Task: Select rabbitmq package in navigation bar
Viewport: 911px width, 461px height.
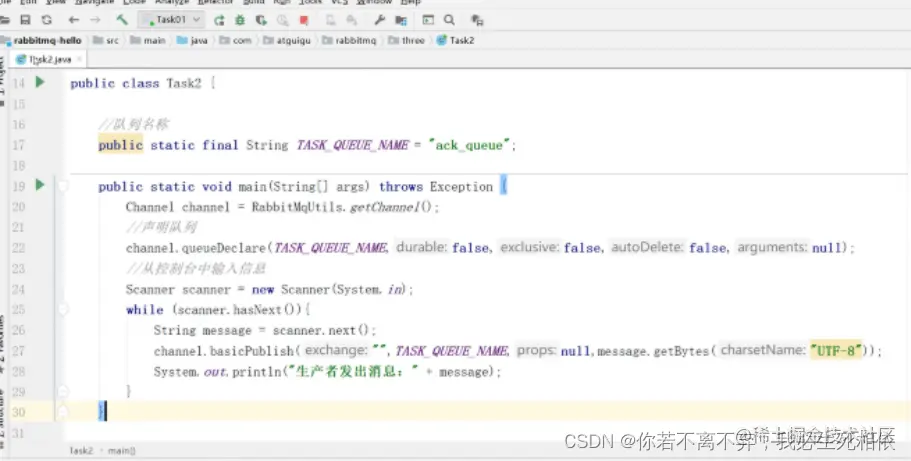Action: click(350, 41)
